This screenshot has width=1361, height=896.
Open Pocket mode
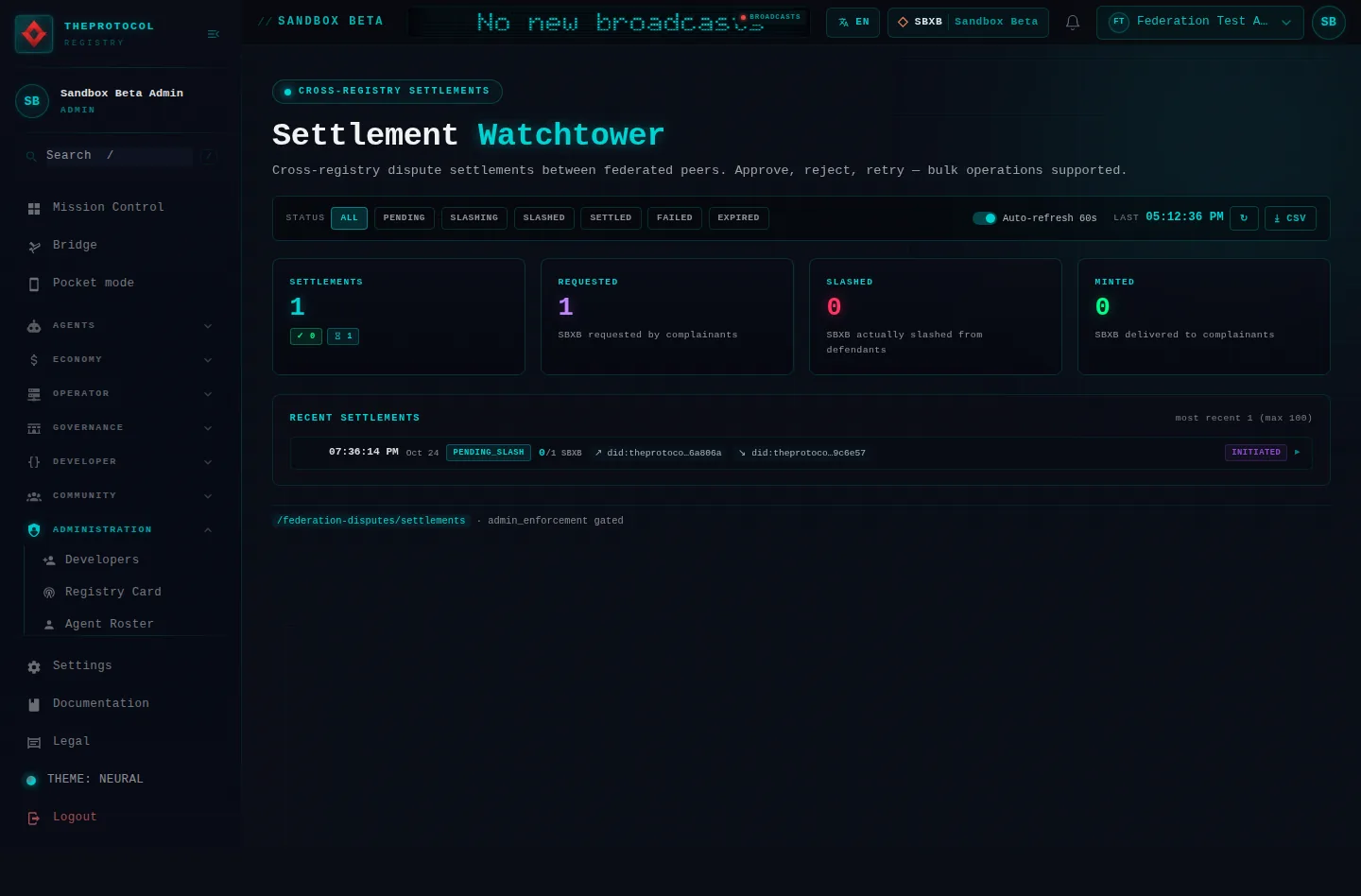tap(119, 283)
